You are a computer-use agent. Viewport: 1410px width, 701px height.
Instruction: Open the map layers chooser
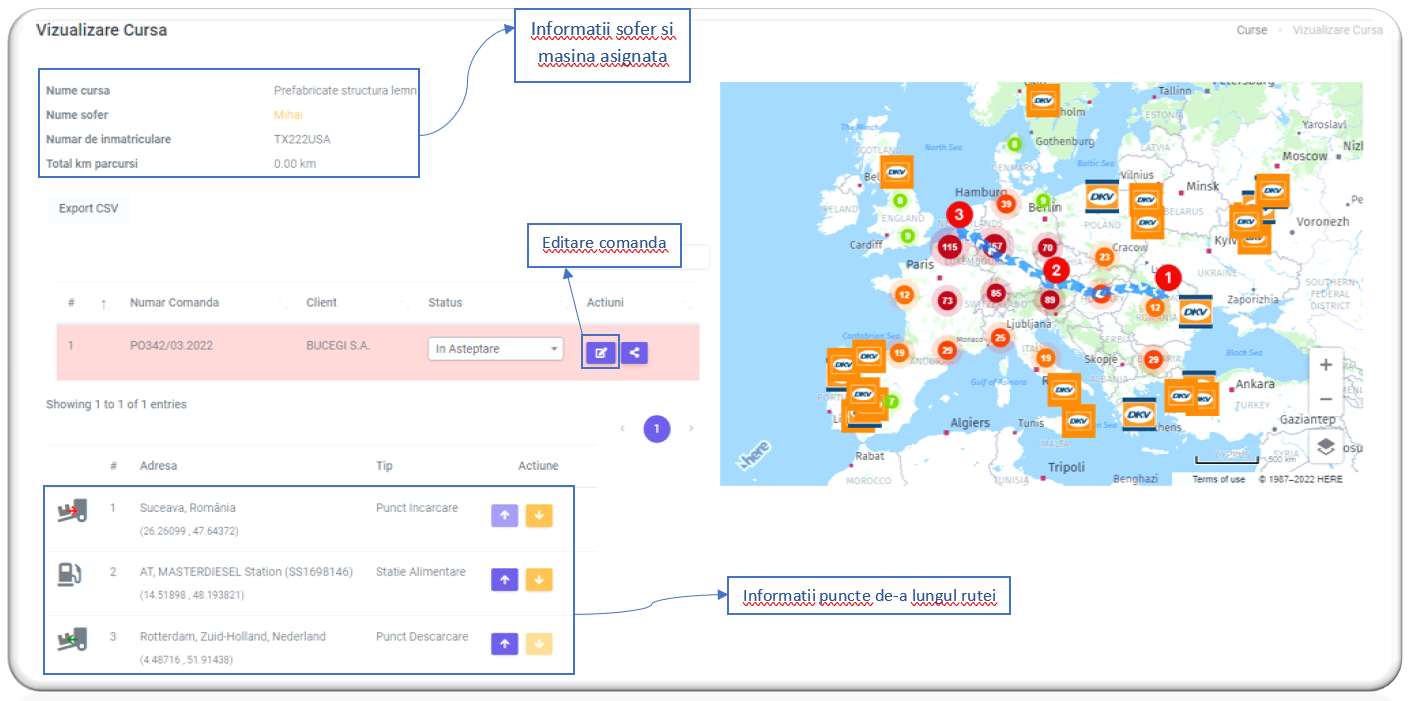pyautogui.click(x=1325, y=447)
